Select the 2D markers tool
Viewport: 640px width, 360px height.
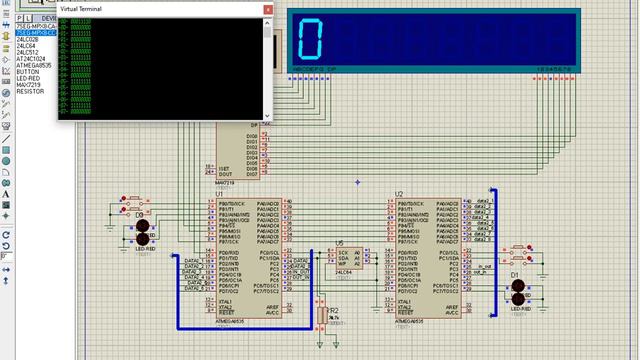pyautogui.click(x=6, y=216)
